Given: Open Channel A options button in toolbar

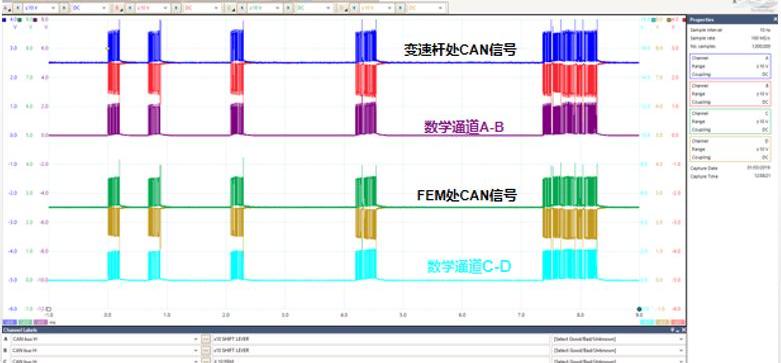Looking at the screenshot, I should [x=6, y=8].
